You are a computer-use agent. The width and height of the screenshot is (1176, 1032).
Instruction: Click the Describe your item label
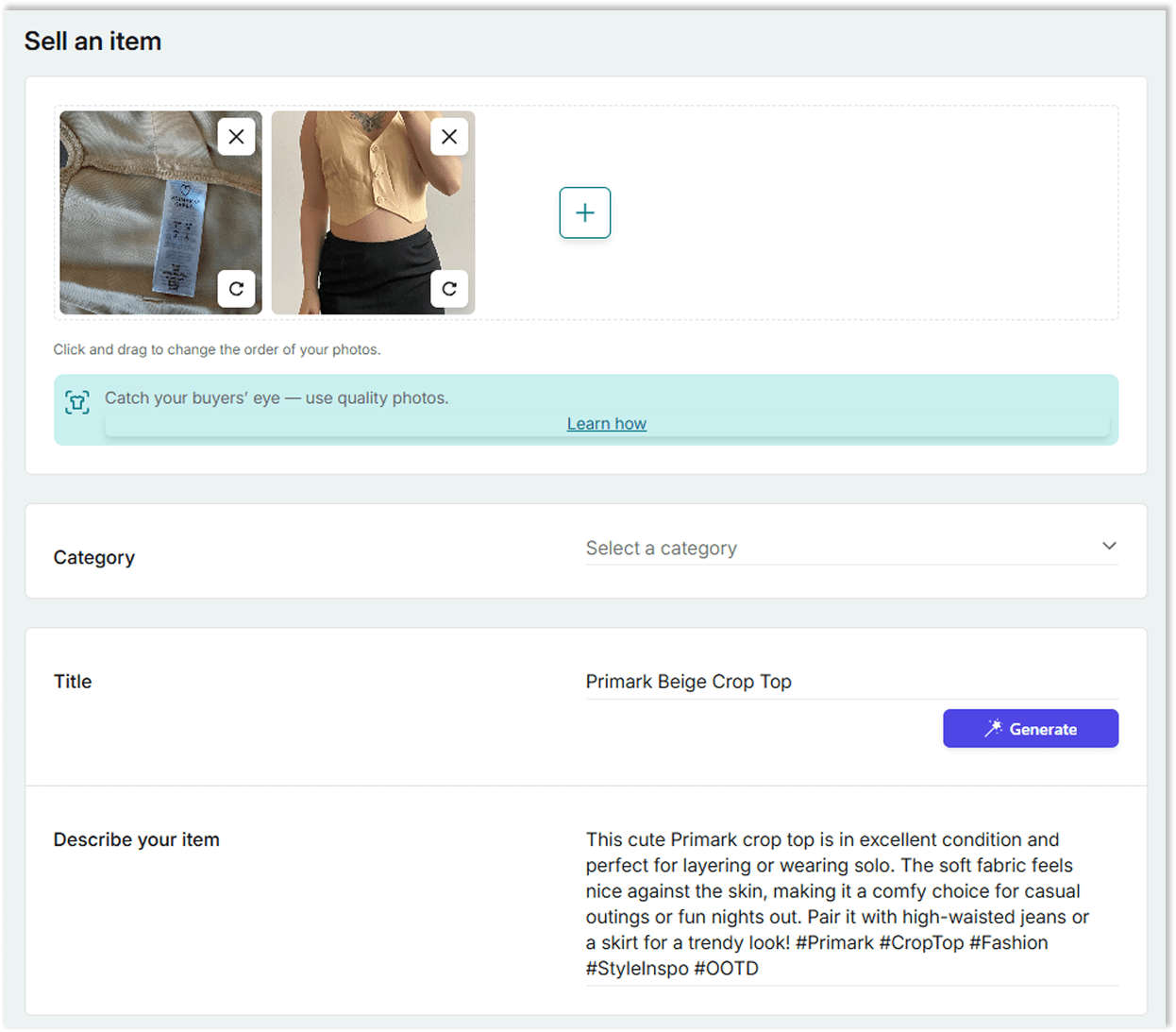click(136, 840)
